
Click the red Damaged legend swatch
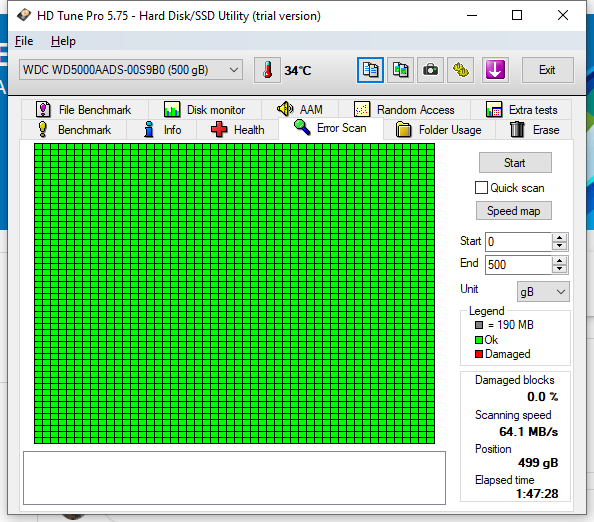(x=479, y=354)
